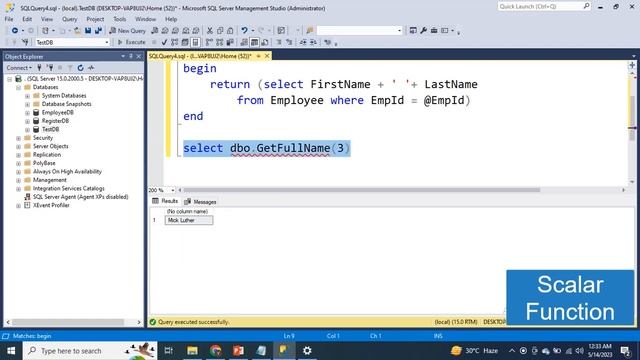Click the New Query toolbar button
Image resolution: width=640 pixels, height=360 pixels.
point(127,31)
